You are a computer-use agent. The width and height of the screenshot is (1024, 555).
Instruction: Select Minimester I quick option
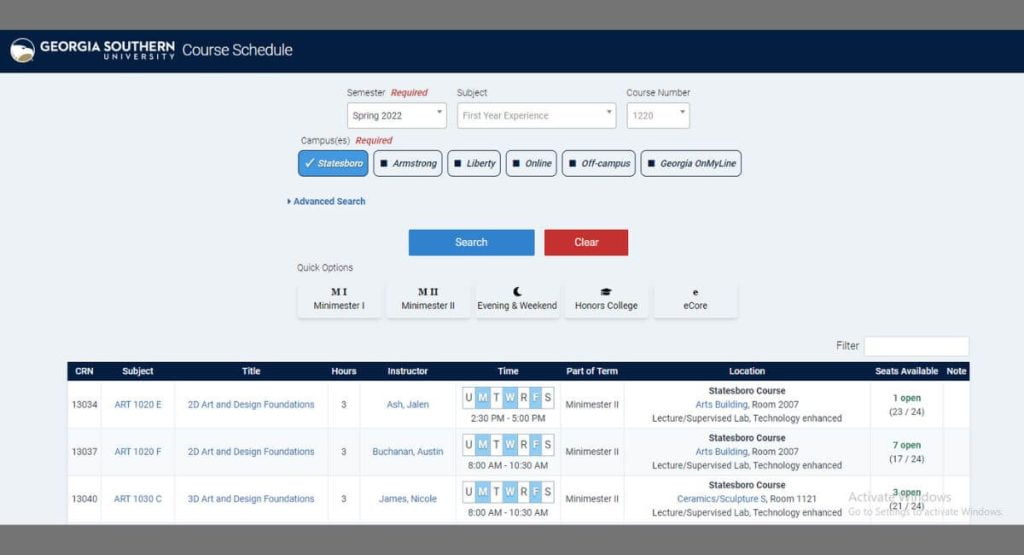point(339,299)
